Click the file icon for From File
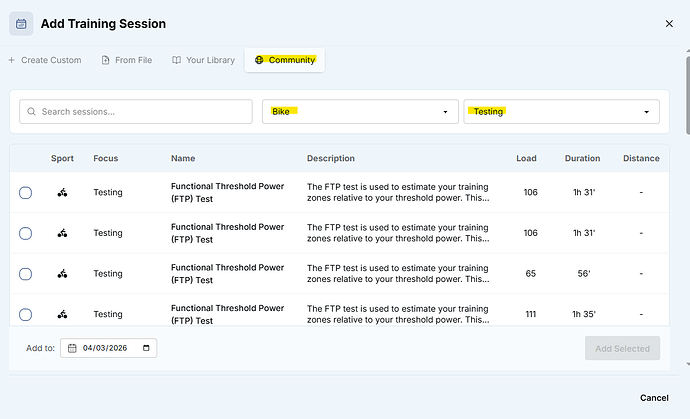 (x=105, y=60)
